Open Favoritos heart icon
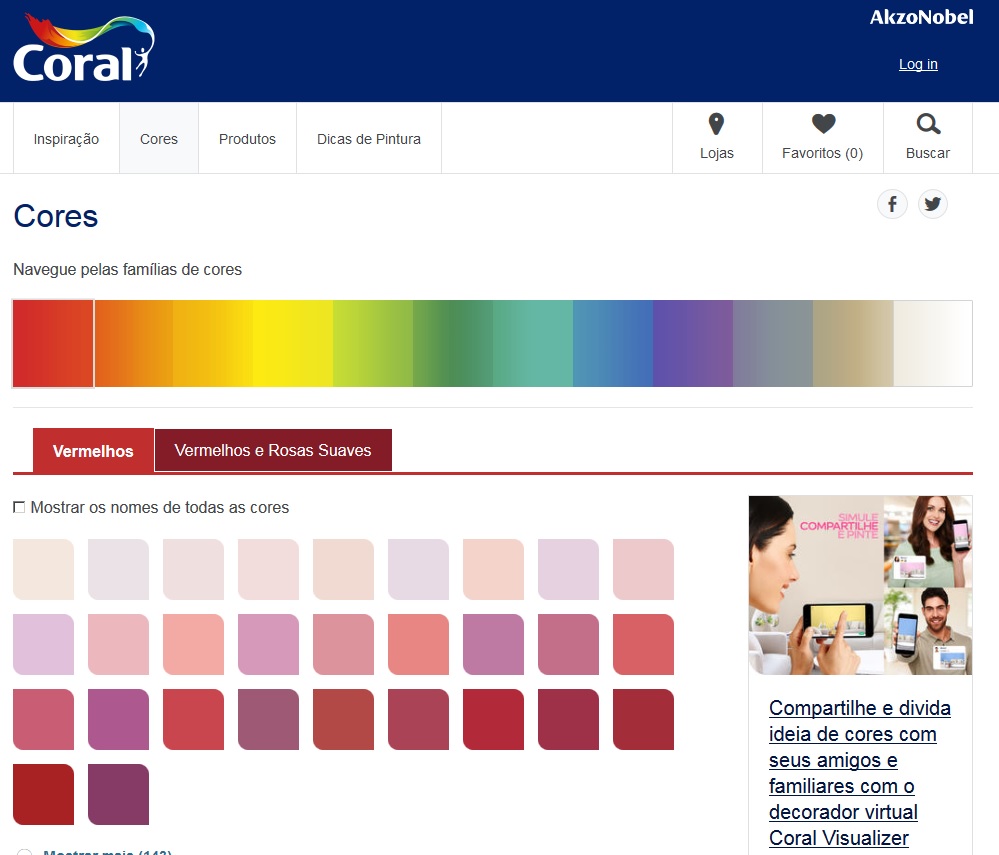The width and height of the screenshot is (999, 855). click(822, 125)
